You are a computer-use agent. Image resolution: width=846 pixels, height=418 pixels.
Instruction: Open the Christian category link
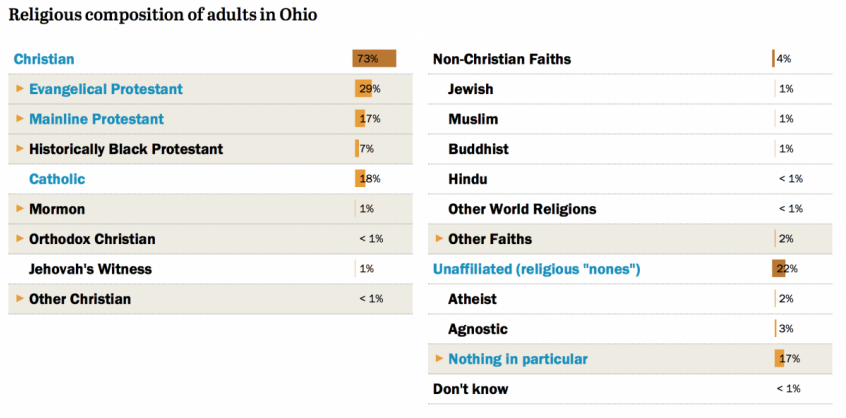(x=44, y=59)
